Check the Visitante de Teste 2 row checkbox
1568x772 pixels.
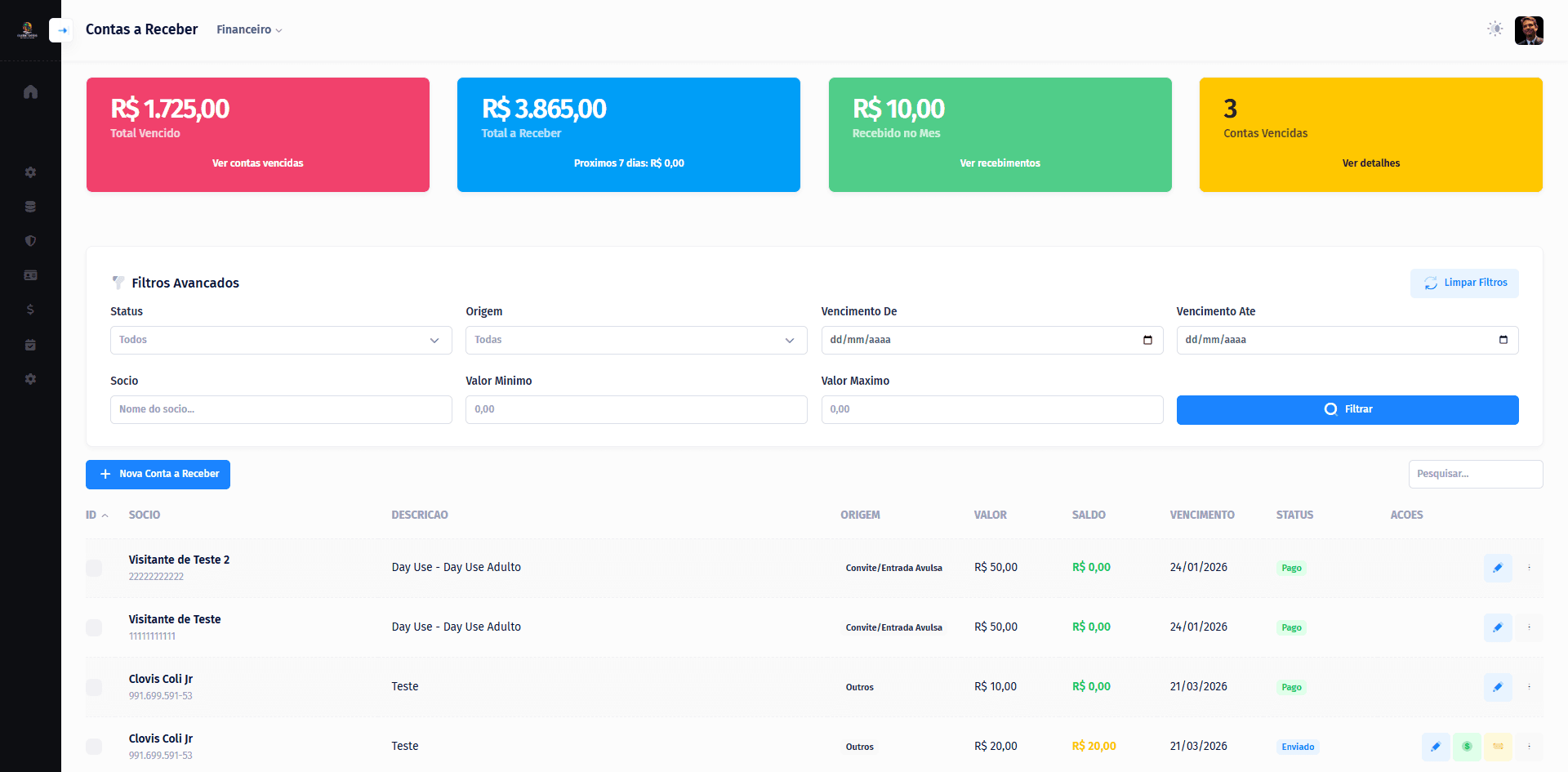[x=94, y=568]
